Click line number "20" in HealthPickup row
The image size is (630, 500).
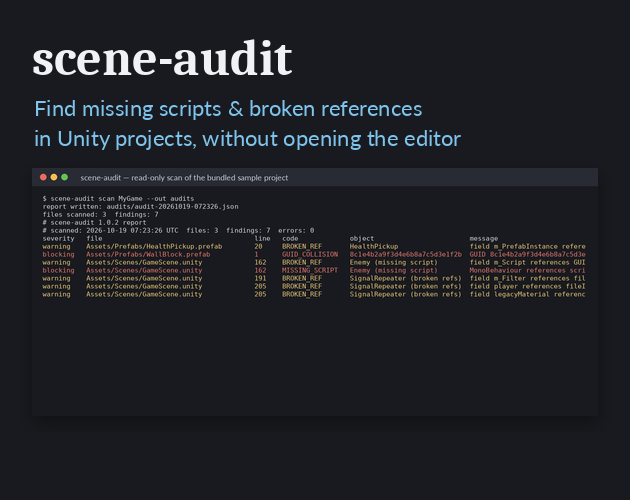258,246
